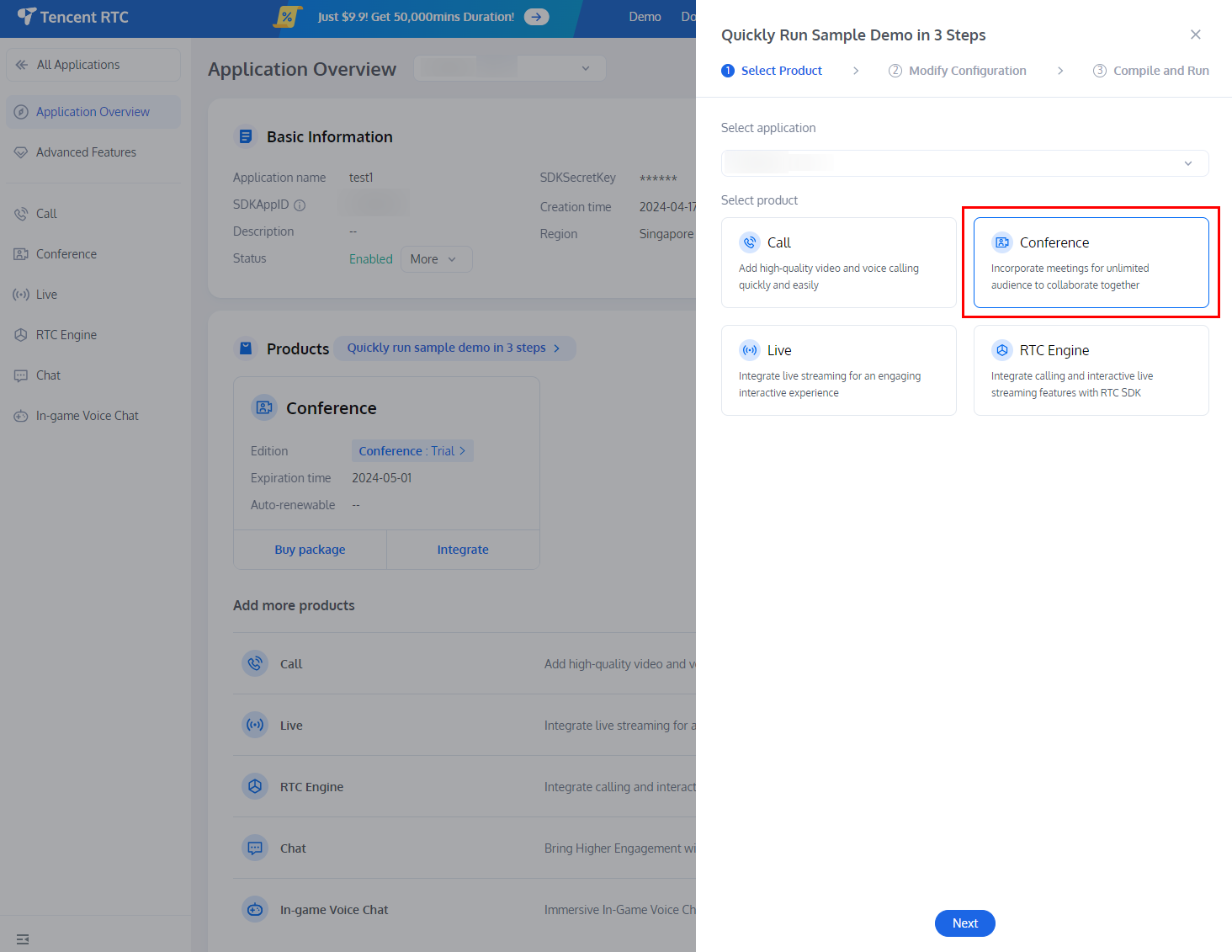
Task: Close the Quickly Run Sample Demo panel
Action: tap(1195, 35)
